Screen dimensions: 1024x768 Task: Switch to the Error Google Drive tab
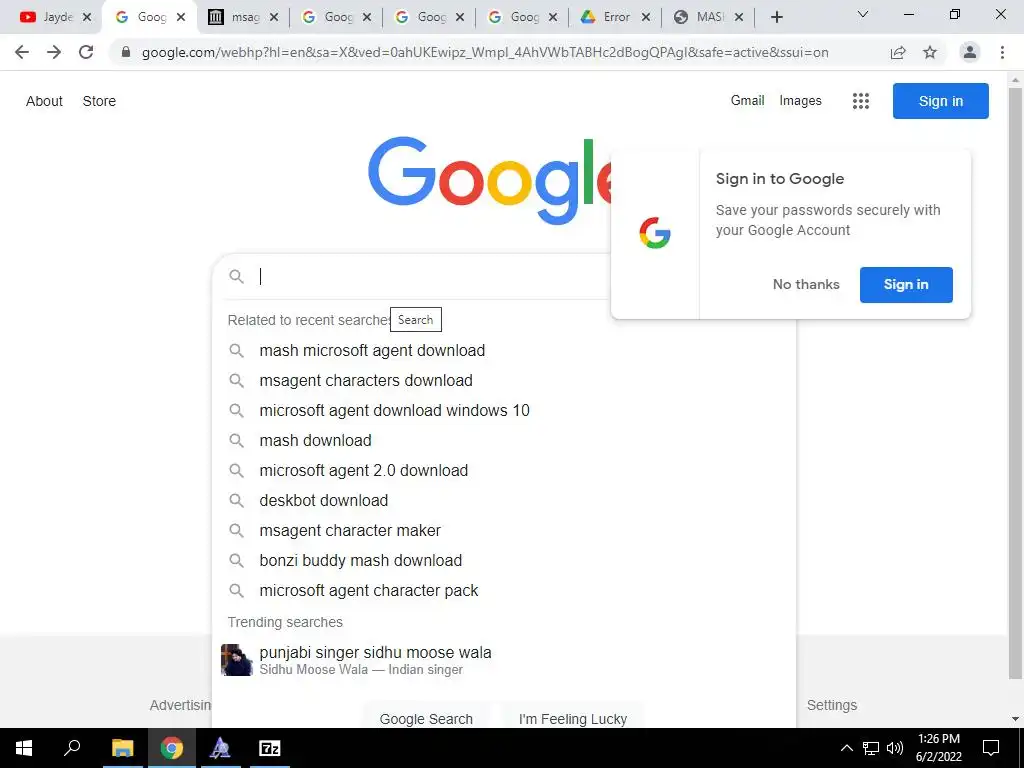[616, 17]
